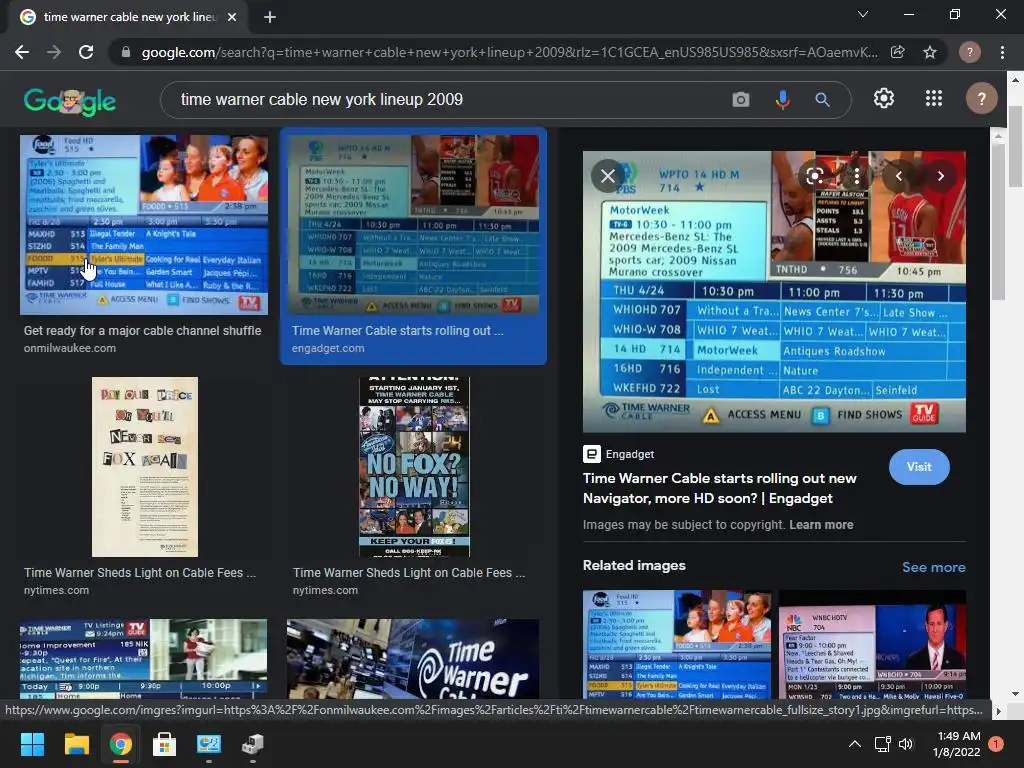Open the Time Warner Cable logo photo
Viewport: 1024px width, 768px height.
coord(413,659)
